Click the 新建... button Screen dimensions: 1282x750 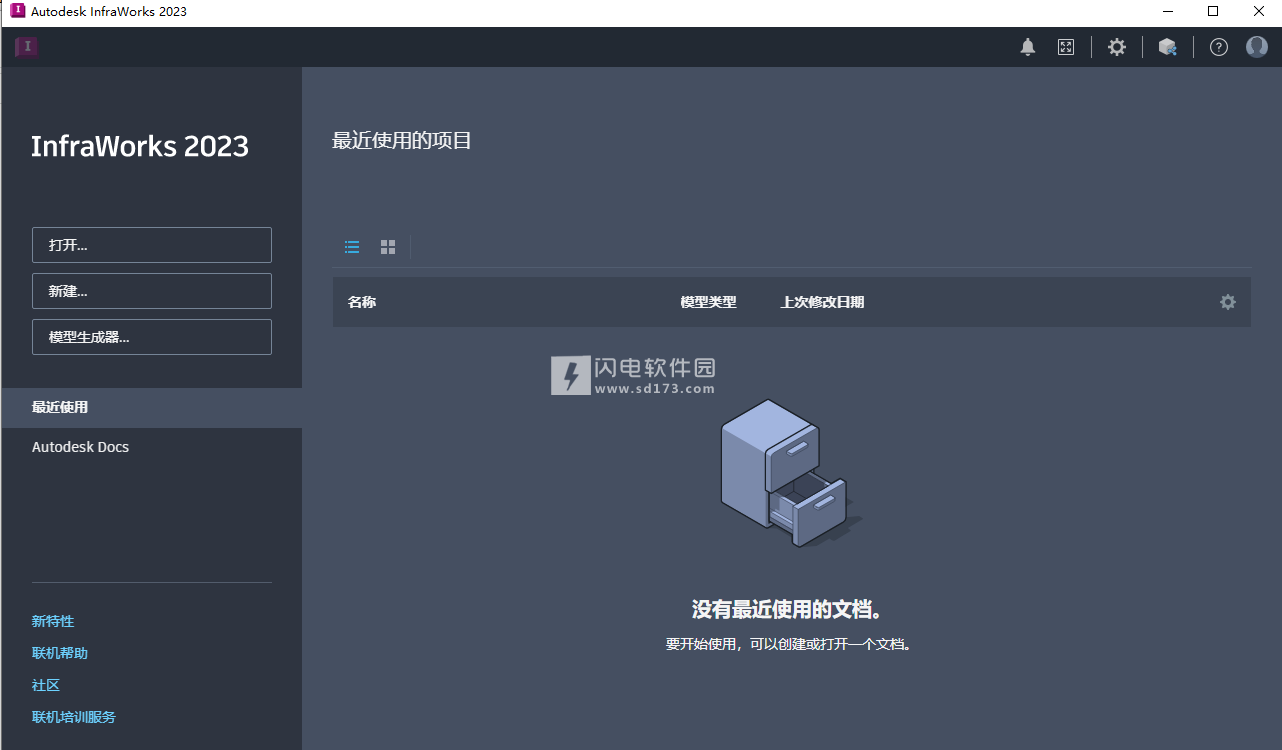[x=152, y=291]
